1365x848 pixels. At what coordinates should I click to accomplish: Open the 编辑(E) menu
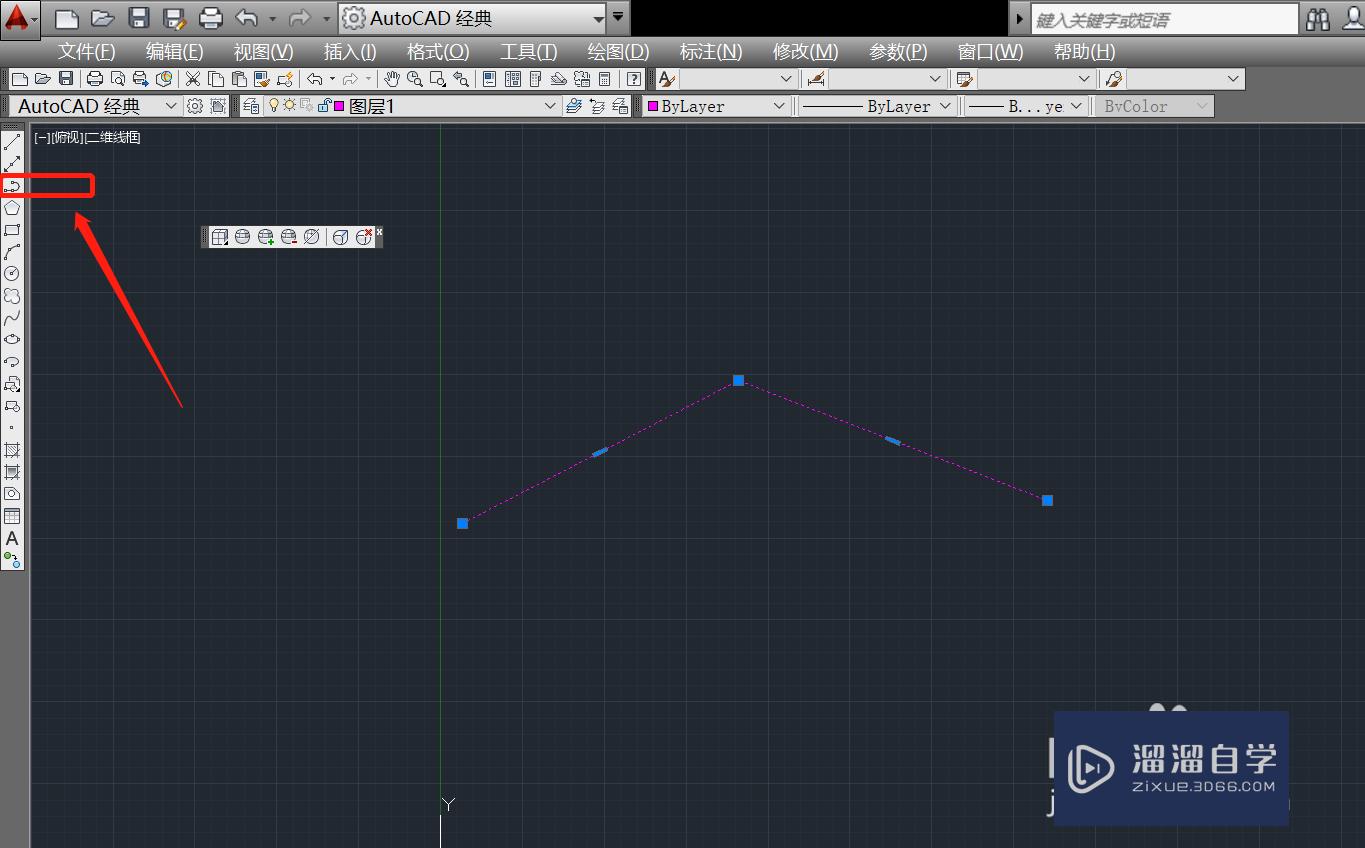point(174,52)
